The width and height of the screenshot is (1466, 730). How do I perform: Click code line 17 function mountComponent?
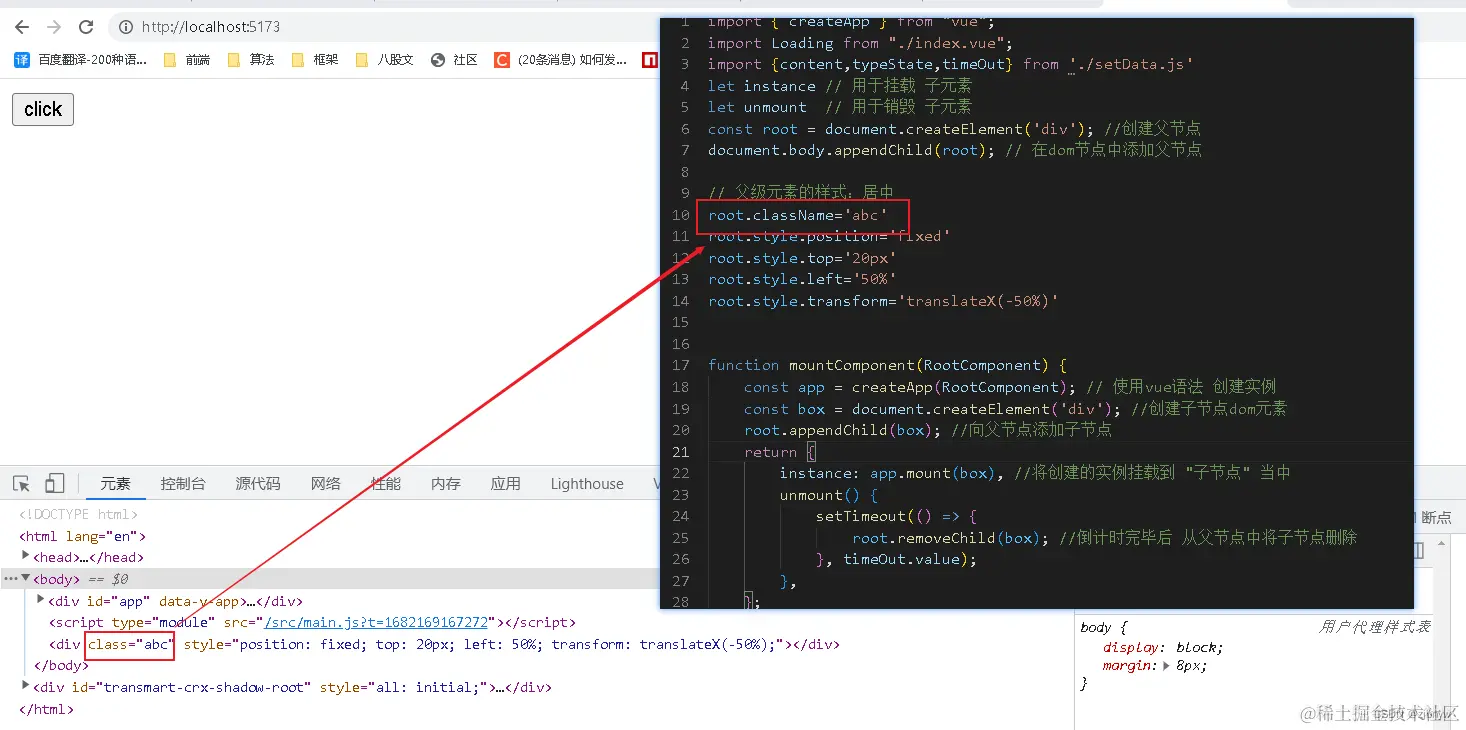pyautogui.click(x=888, y=365)
